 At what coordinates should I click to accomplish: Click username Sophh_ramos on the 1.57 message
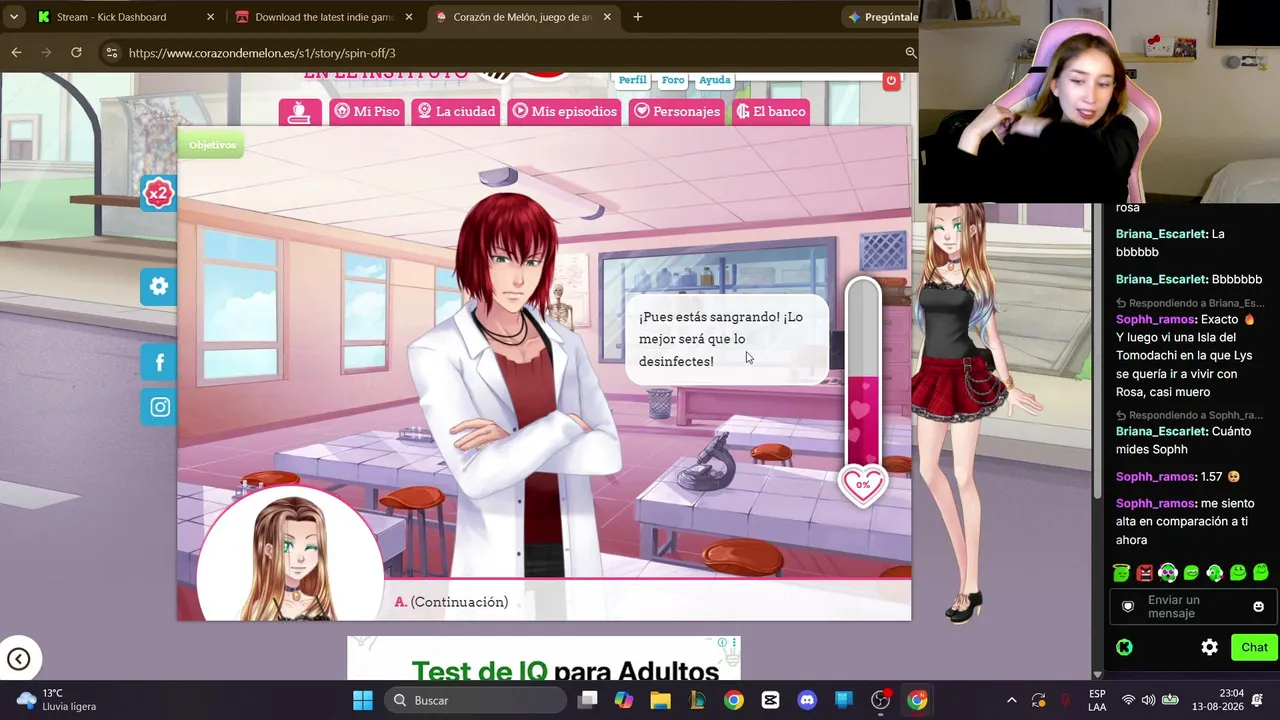click(1155, 477)
